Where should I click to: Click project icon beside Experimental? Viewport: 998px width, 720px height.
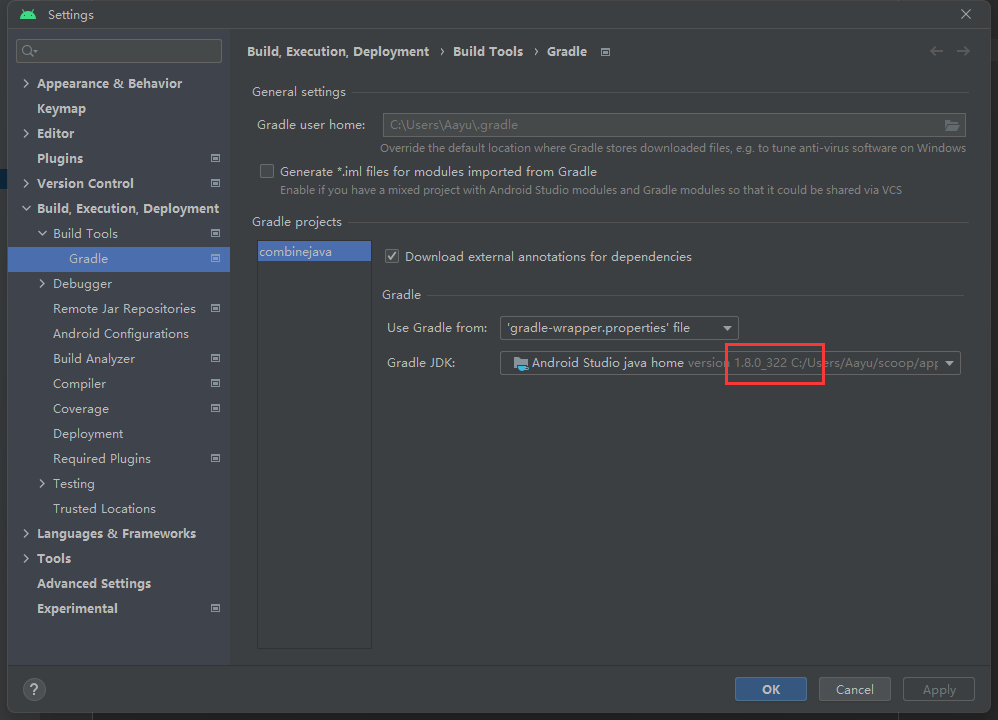pos(215,608)
